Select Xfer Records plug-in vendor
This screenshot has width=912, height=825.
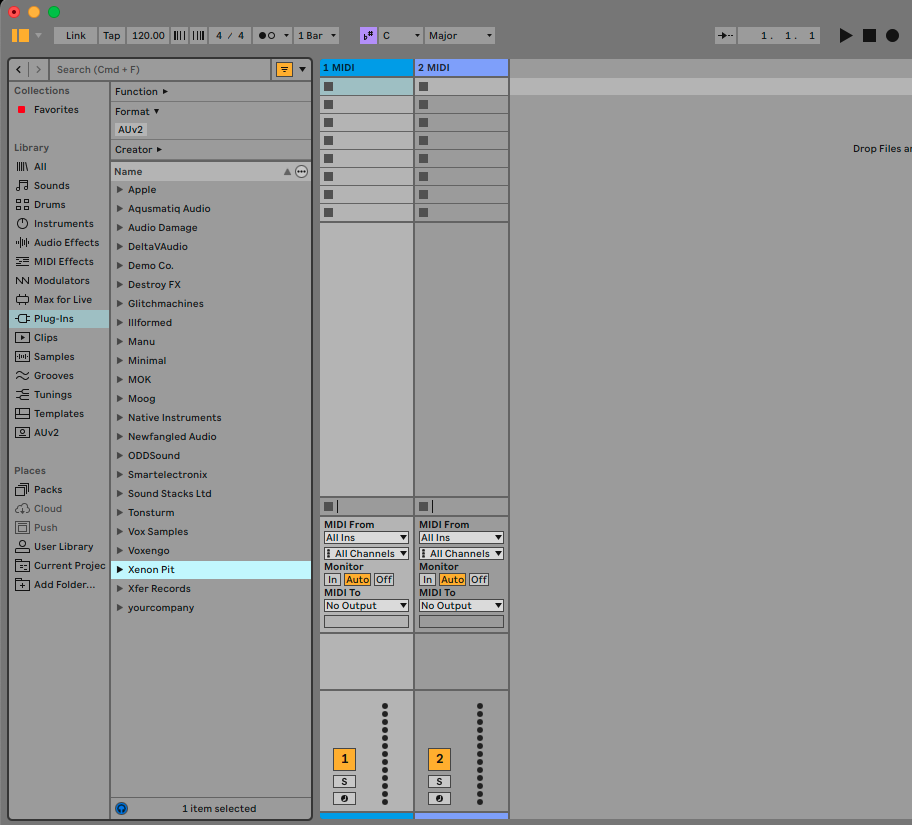pyautogui.click(x=159, y=589)
